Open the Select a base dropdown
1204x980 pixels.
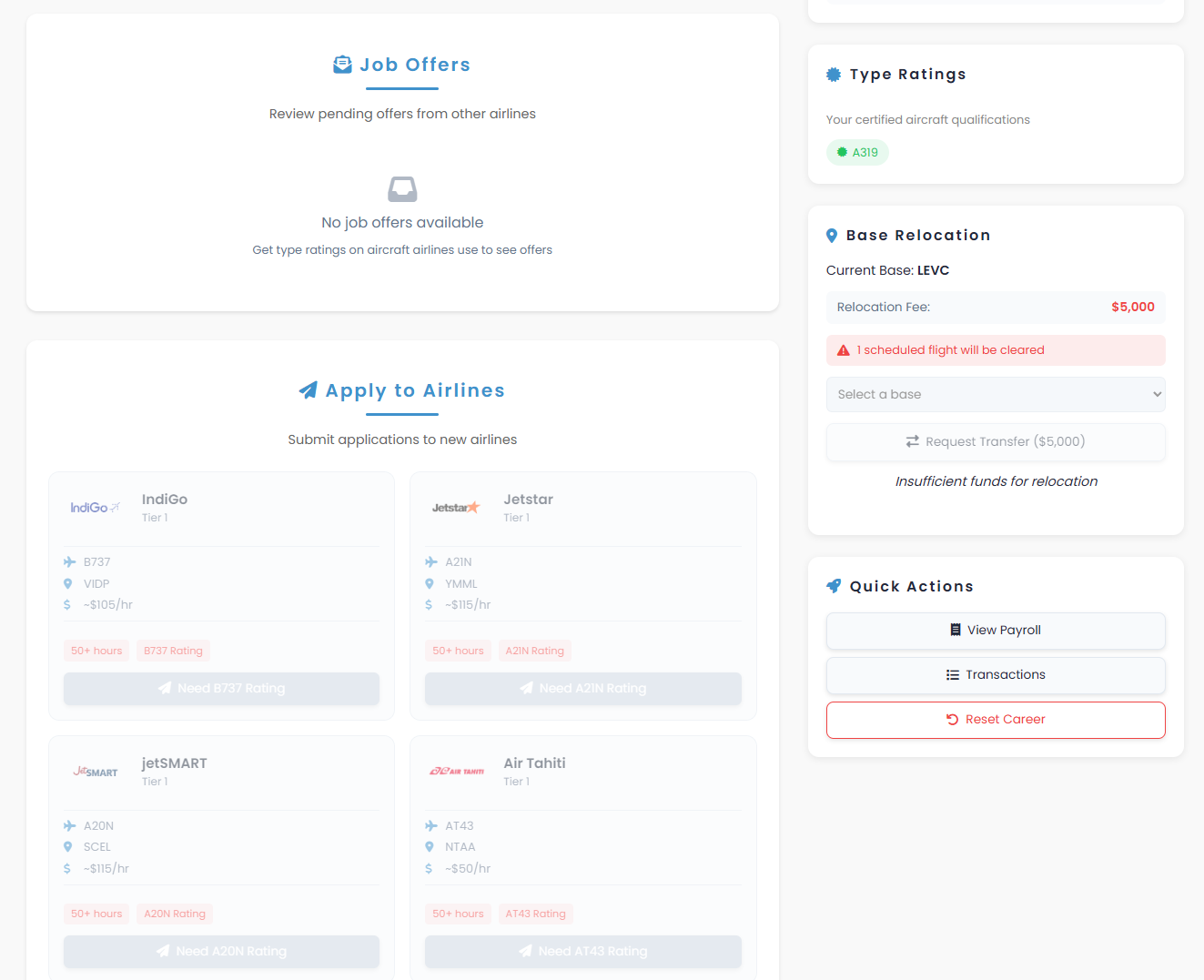click(x=996, y=395)
